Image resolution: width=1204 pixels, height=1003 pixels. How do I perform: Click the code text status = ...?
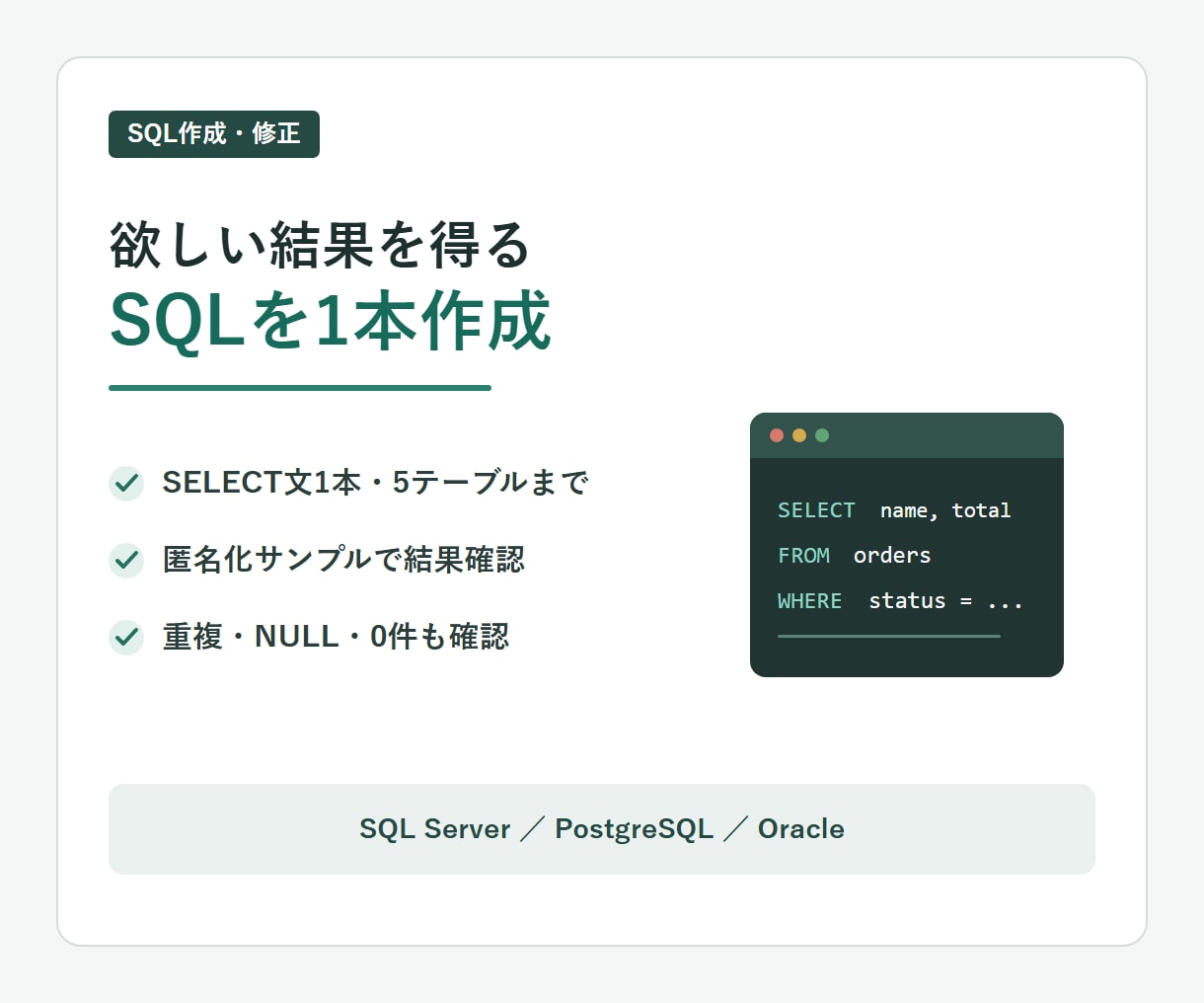(920, 601)
